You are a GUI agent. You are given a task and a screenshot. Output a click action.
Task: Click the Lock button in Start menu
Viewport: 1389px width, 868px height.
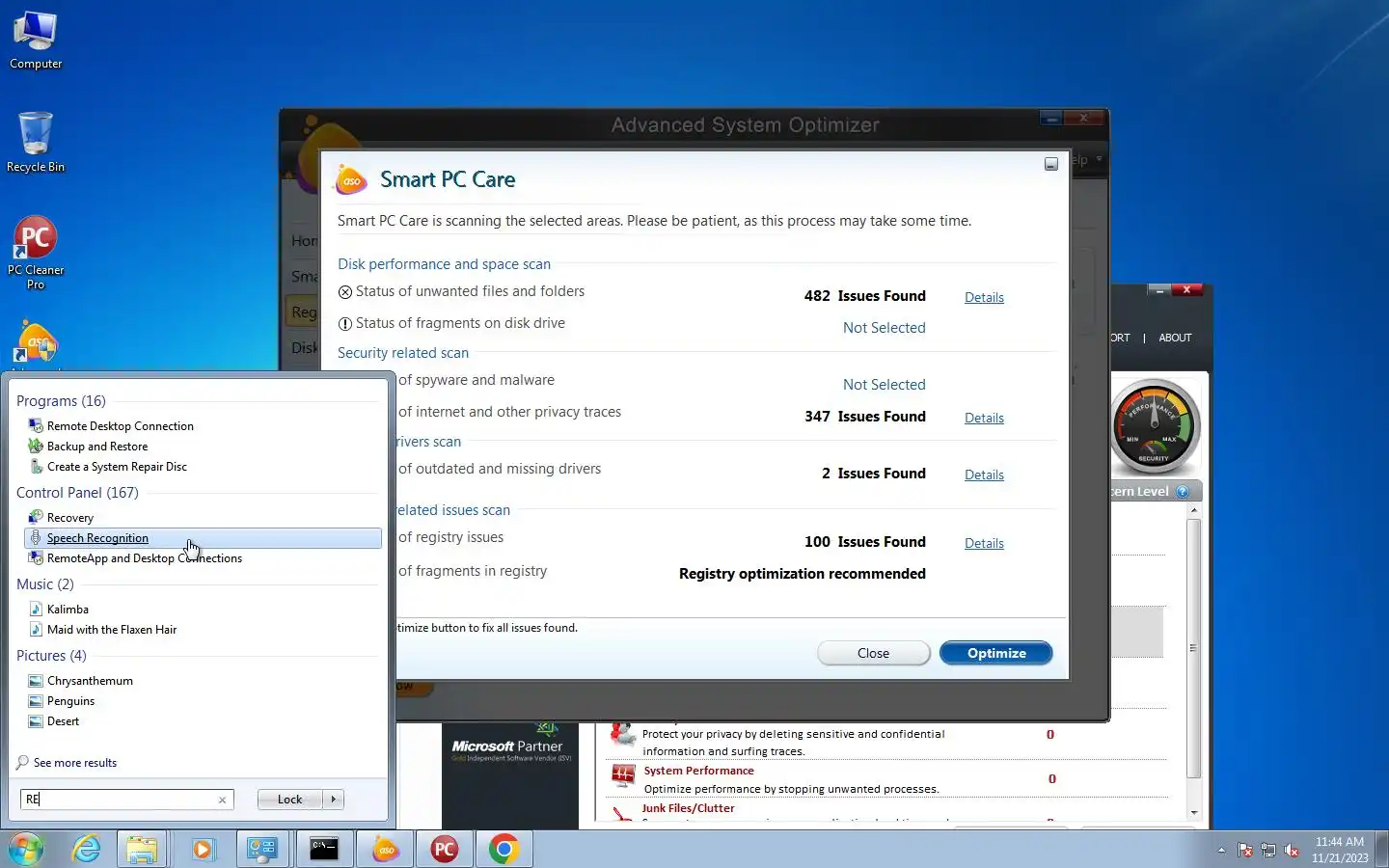[289, 800]
